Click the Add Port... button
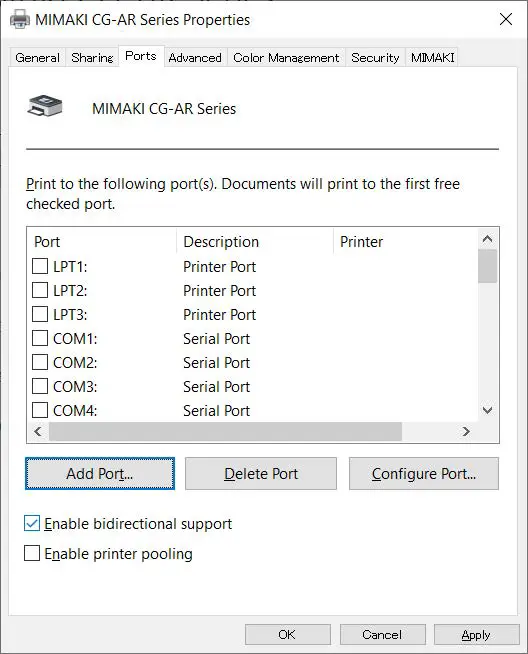The height and width of the screenshot is (654, 528). (x=100, y=473)
